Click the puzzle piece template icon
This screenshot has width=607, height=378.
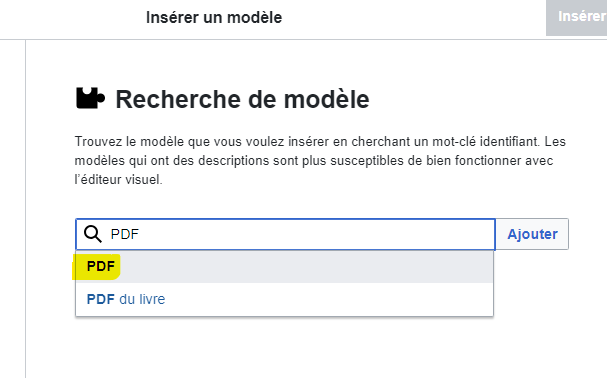click(x=90, y=98)
